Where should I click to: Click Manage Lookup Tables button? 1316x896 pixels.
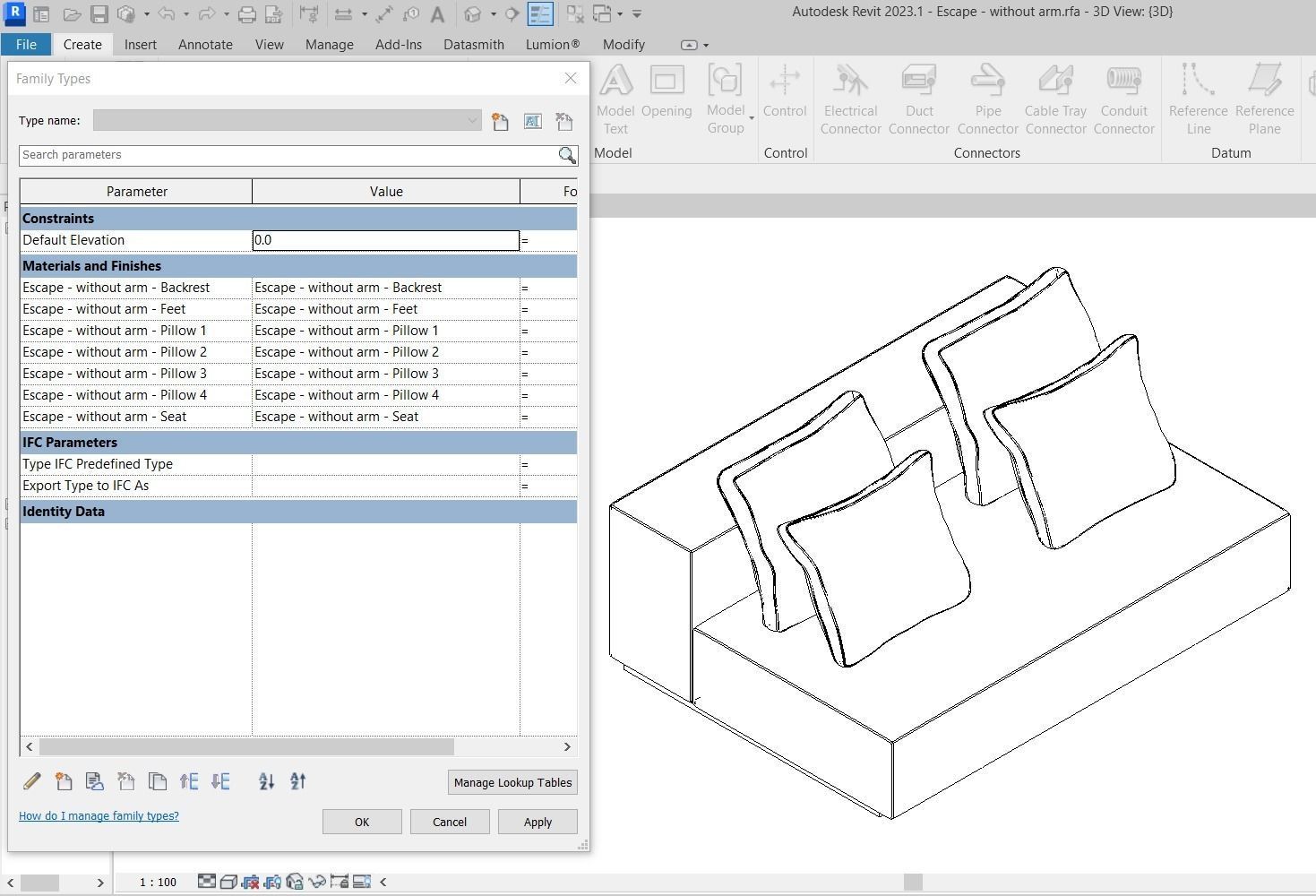point(512,782)
